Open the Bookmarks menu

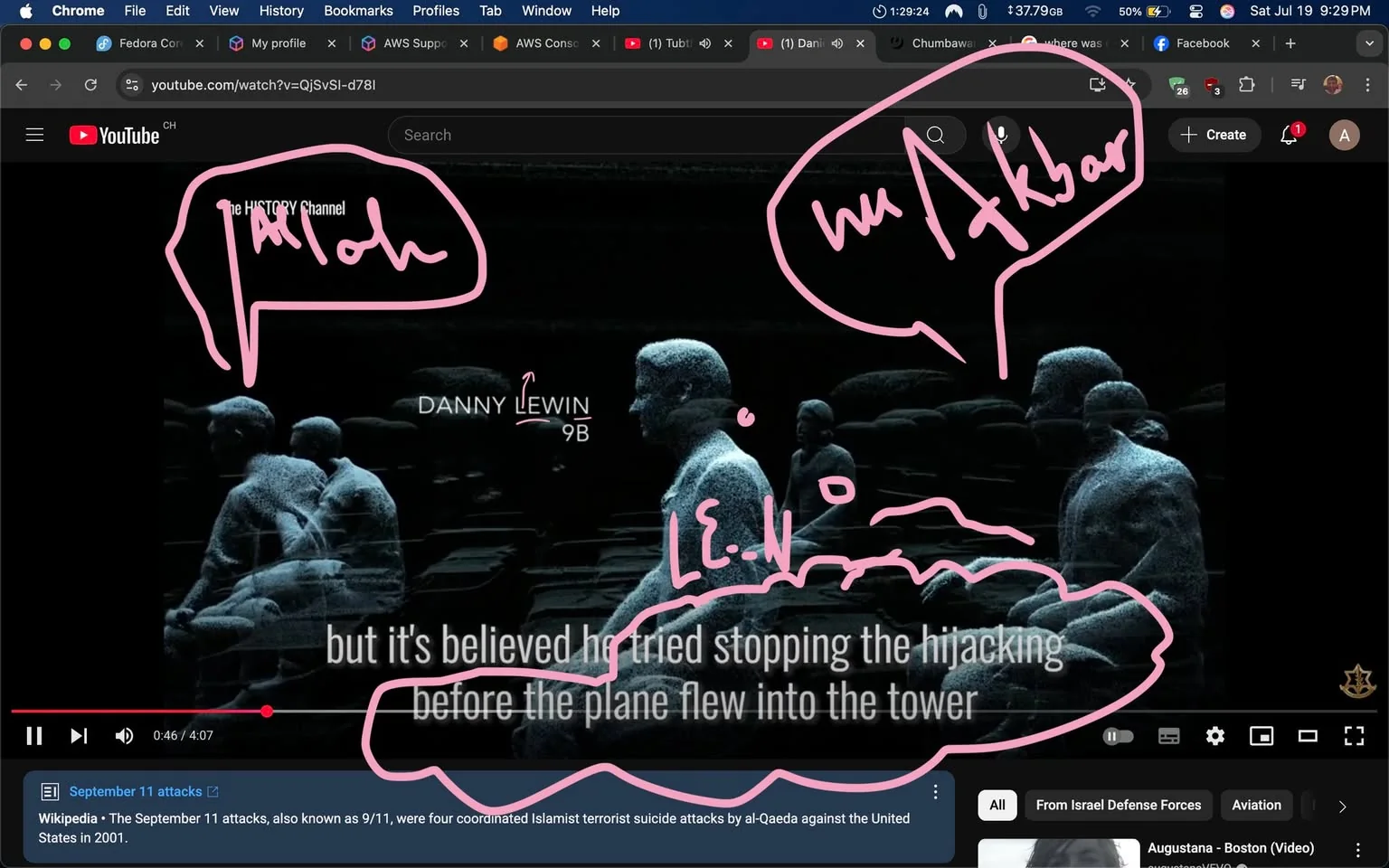[x=358, y=11]
